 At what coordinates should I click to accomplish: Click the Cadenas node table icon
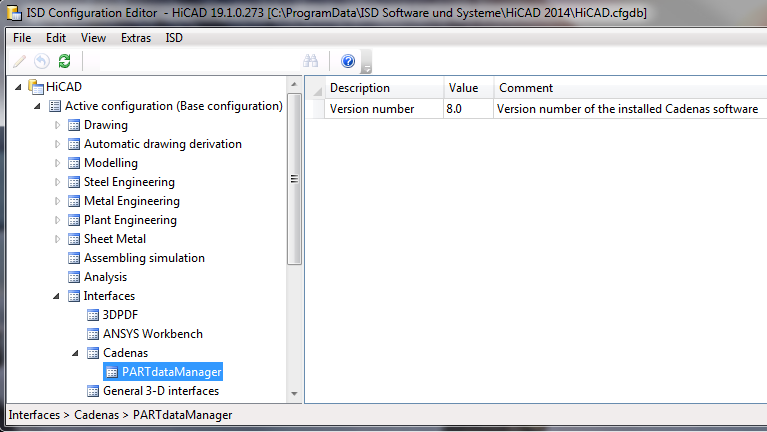(x=93, y=353)
